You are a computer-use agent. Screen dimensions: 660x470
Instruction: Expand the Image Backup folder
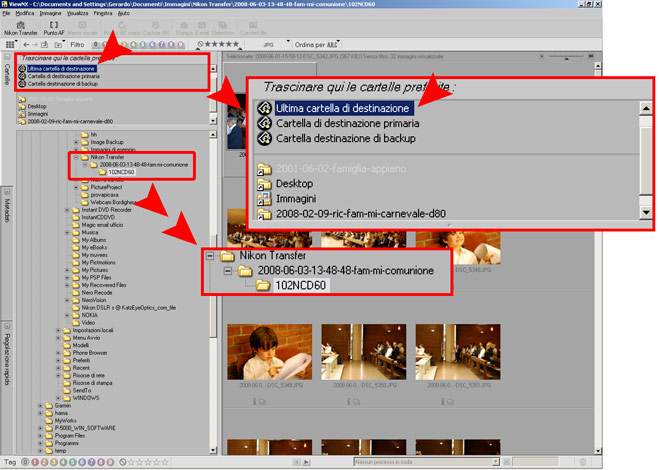tap(76, 142)
